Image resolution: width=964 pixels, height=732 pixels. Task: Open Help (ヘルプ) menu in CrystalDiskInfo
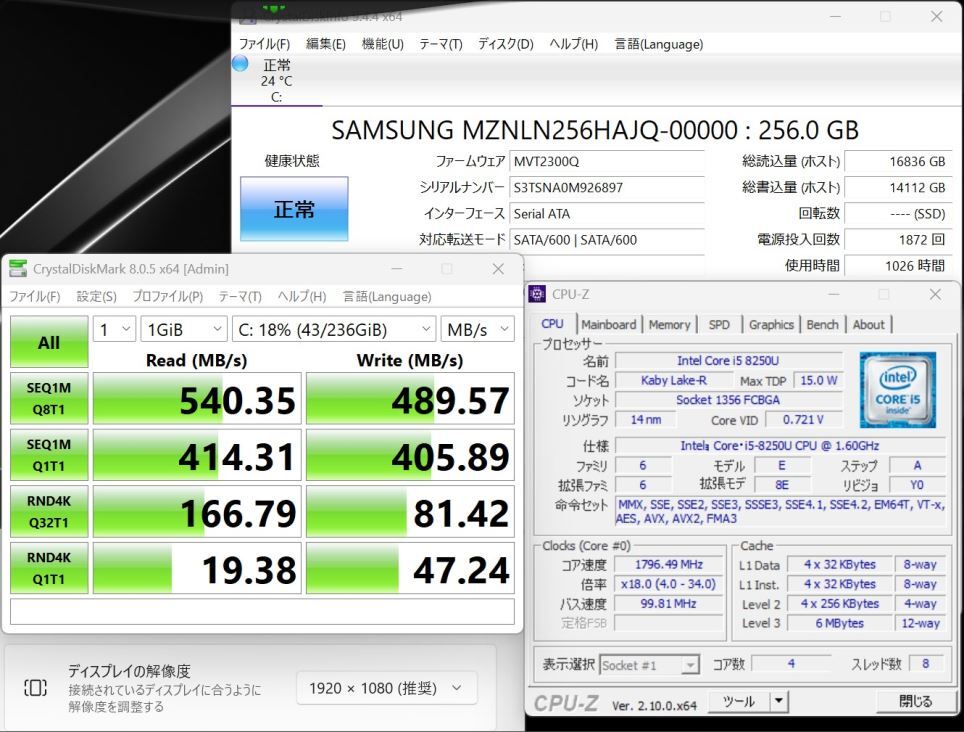point(573,44)
